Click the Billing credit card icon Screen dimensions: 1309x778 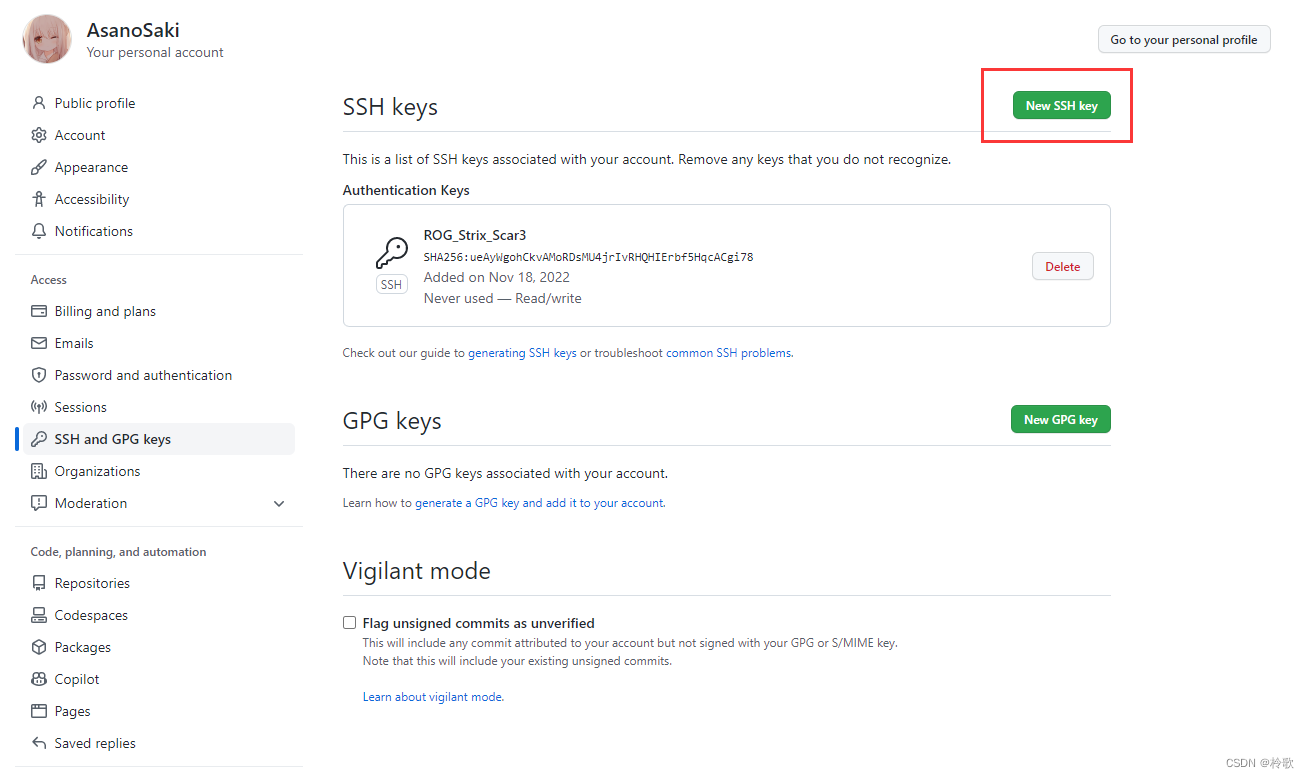point(39,311)
